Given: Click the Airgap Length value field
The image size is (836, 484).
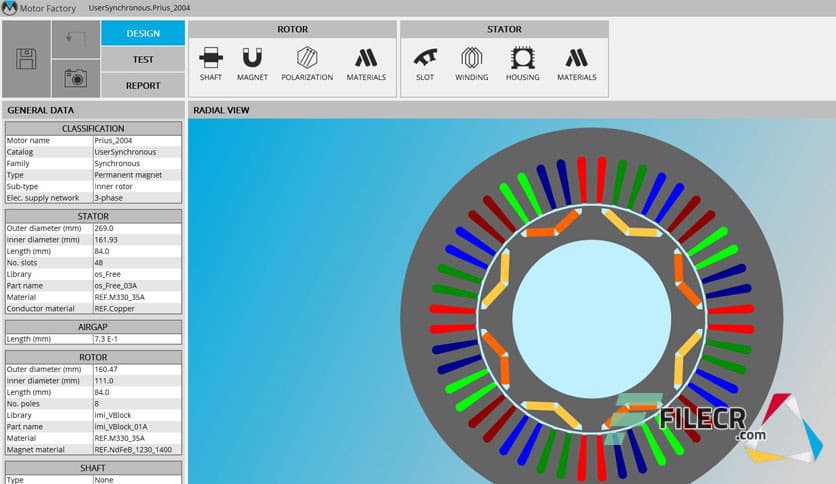Looking at the screenshot, I should 136,339.
